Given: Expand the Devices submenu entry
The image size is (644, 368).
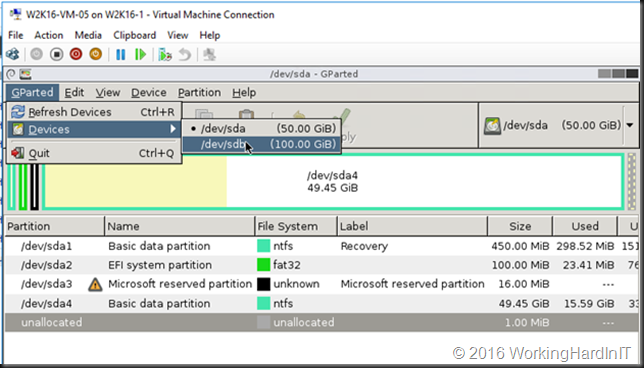Looking at the screenshot, I should (94, 129).
